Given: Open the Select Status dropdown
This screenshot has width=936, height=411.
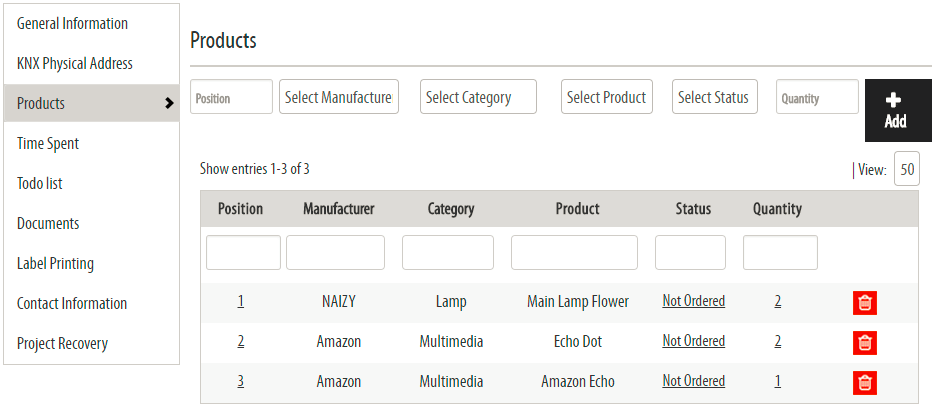Looking at the screenshot, I should (x=715, y=97).
